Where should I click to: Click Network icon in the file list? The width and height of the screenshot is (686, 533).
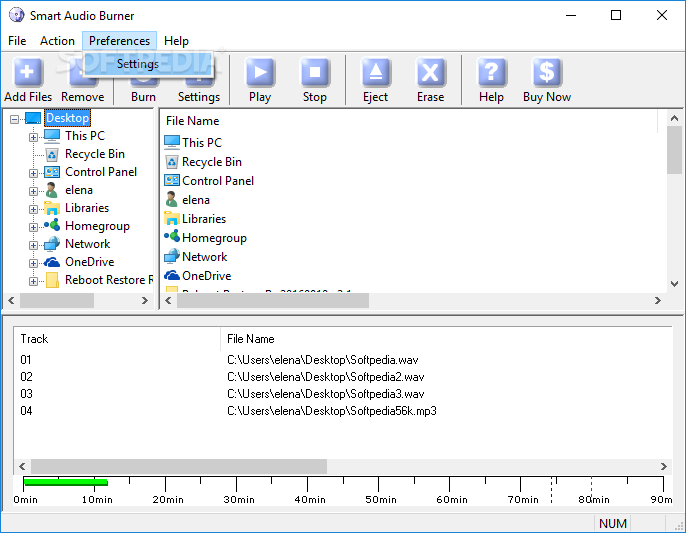[x=172, y=256]
